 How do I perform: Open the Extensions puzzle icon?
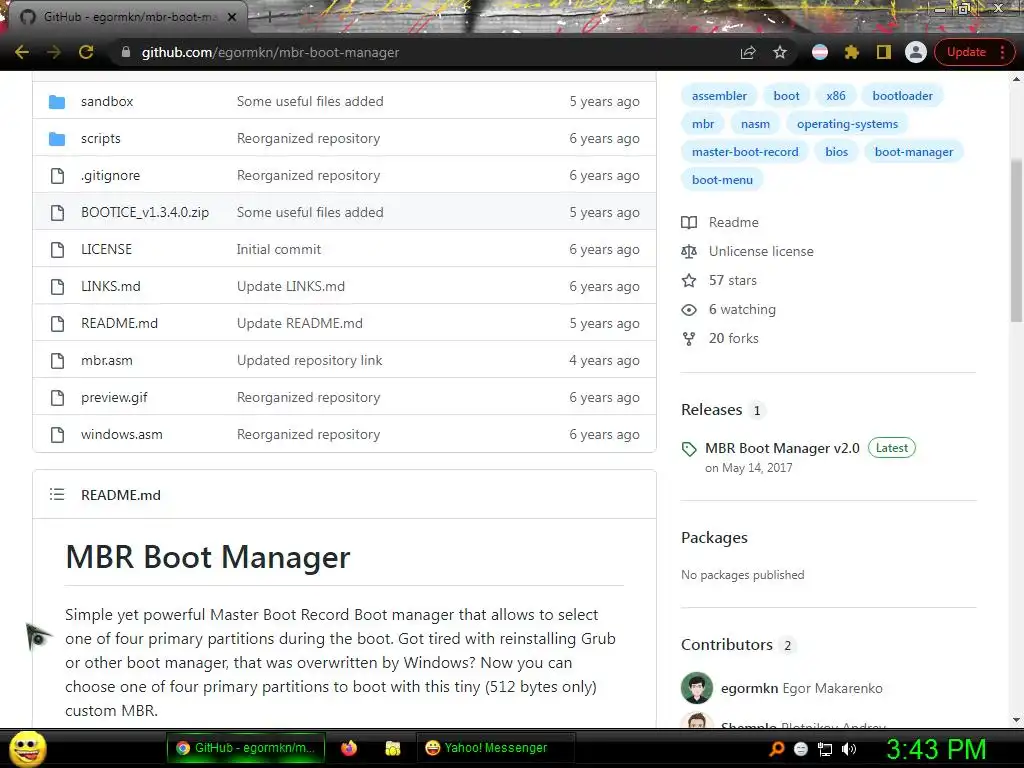tap(852, 52)
